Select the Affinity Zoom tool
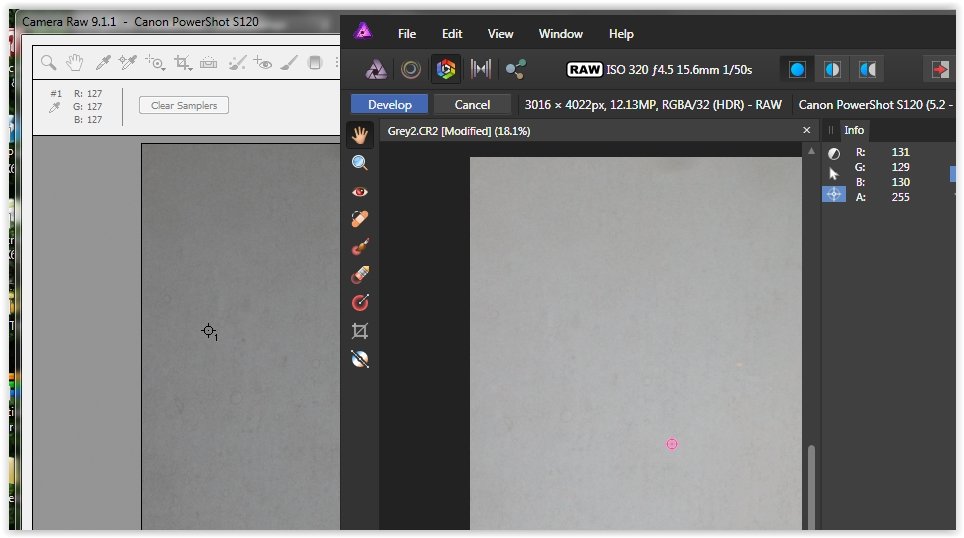964x538 pixels. pyautogui.click(x=360, y=163)
